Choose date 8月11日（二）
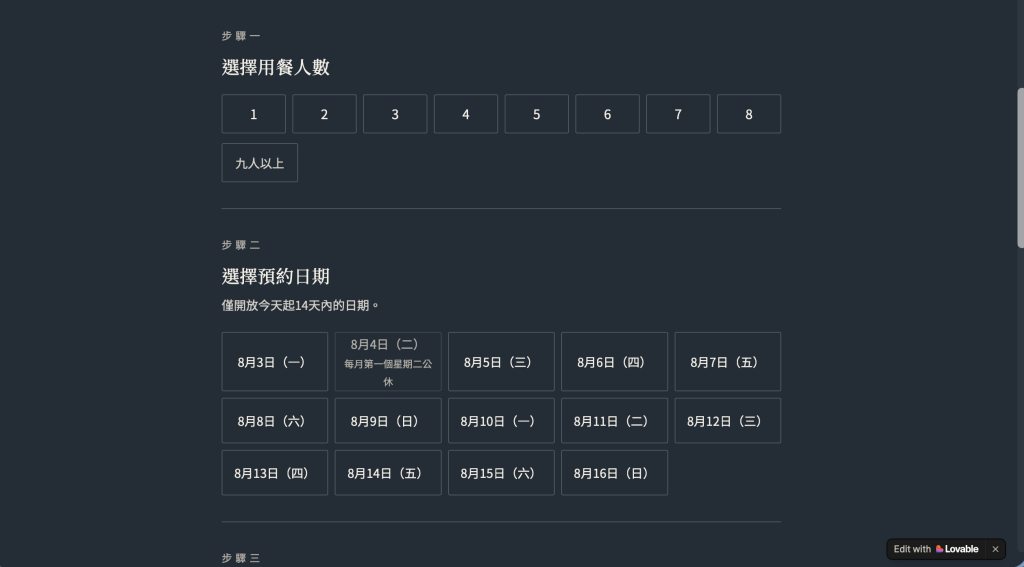 click(615, 421)
